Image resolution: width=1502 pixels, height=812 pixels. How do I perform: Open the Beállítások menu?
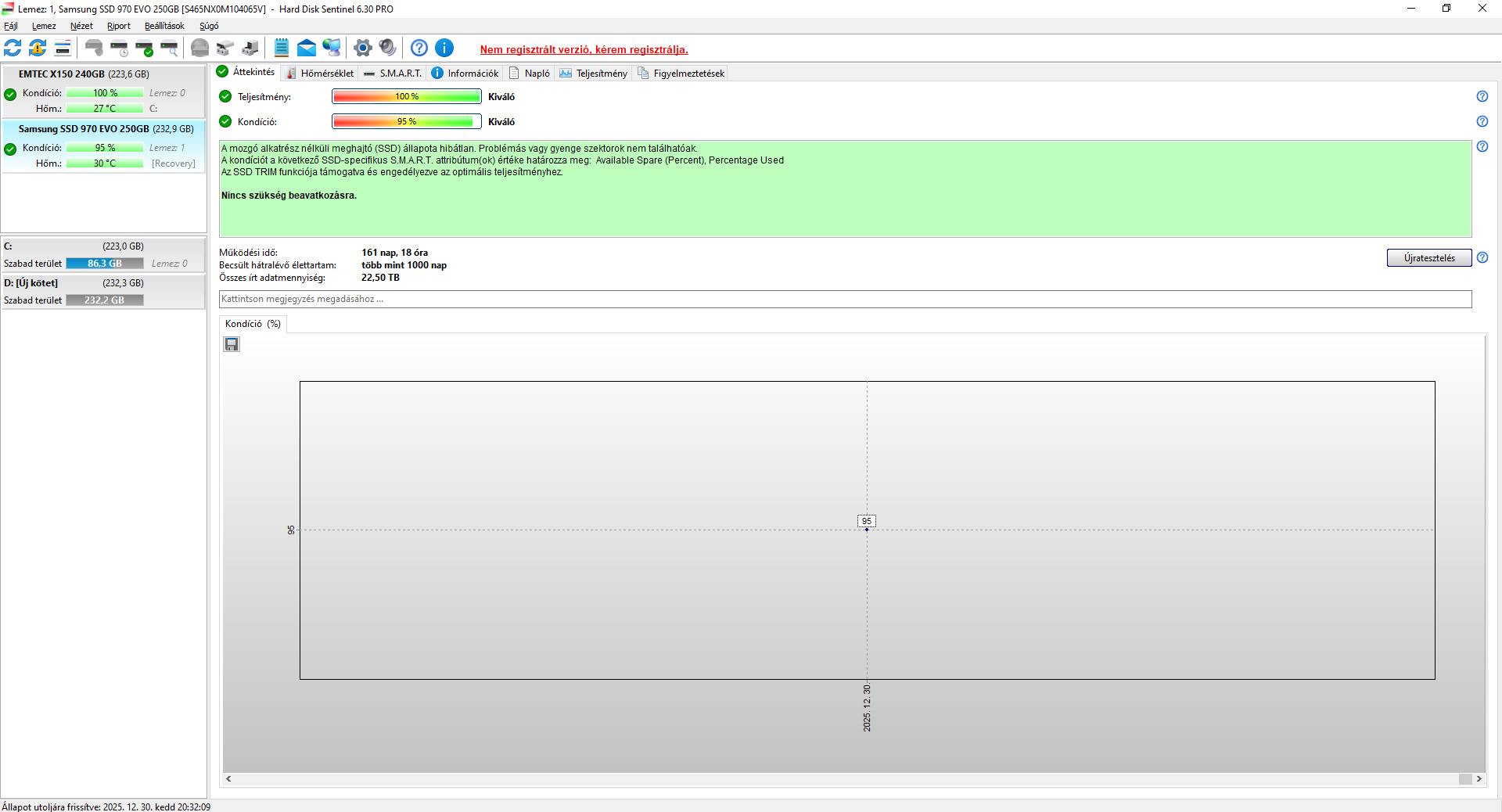(164, 26)
